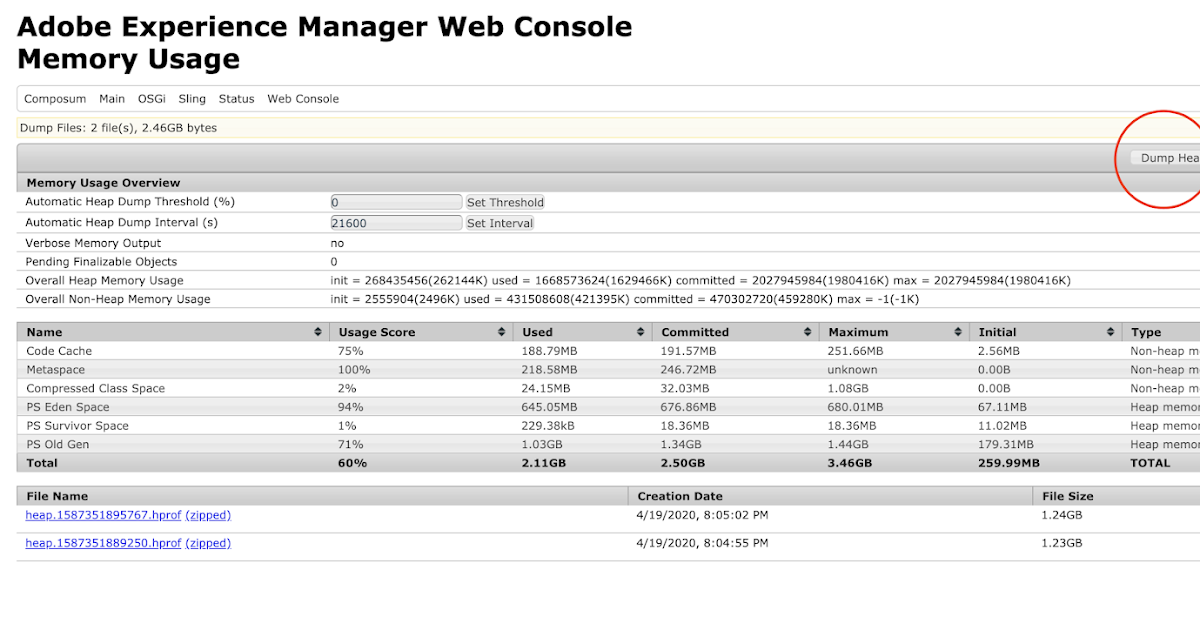1200x630 pixels.
Task: Apply the Set Threshold button
Action: [x=504, y=202]
